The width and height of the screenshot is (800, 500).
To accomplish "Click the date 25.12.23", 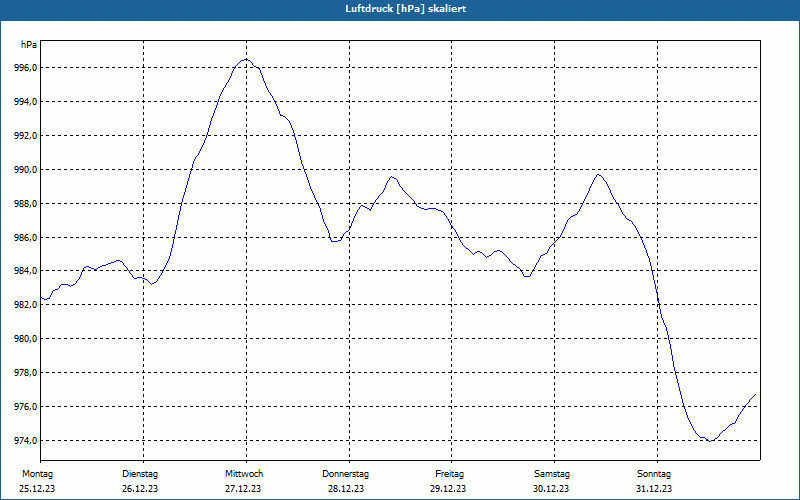I will [37, 489].
